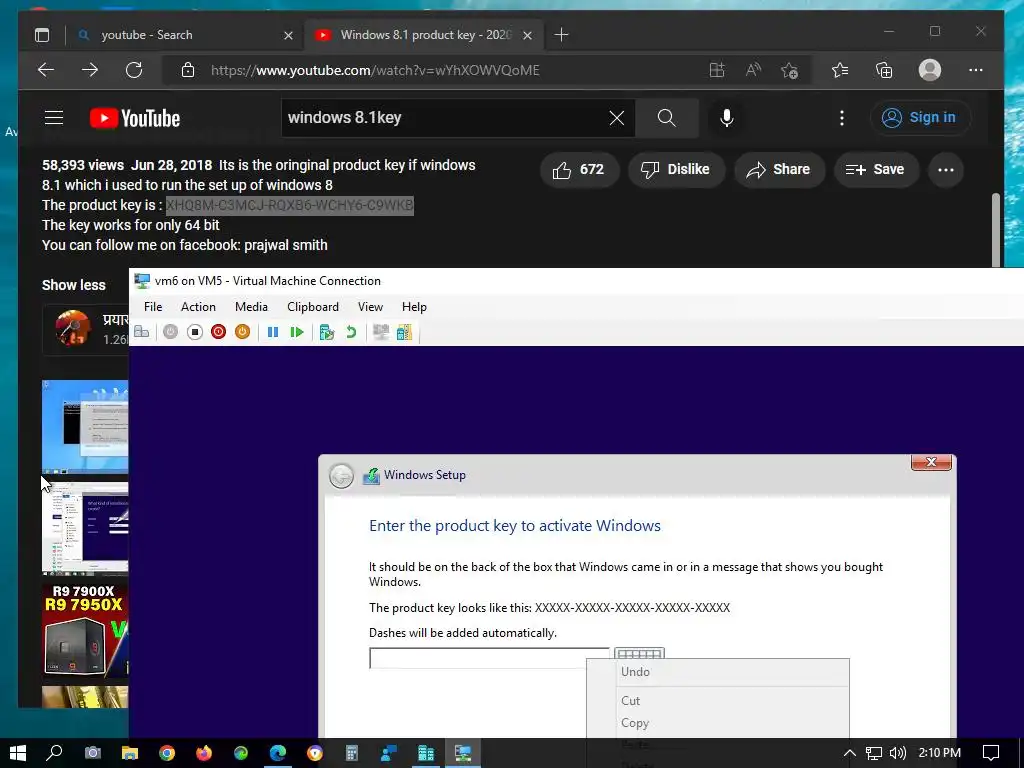Clear the YouTube search box
Viewport: 1024px width, 768px height.
click(616, 118)
